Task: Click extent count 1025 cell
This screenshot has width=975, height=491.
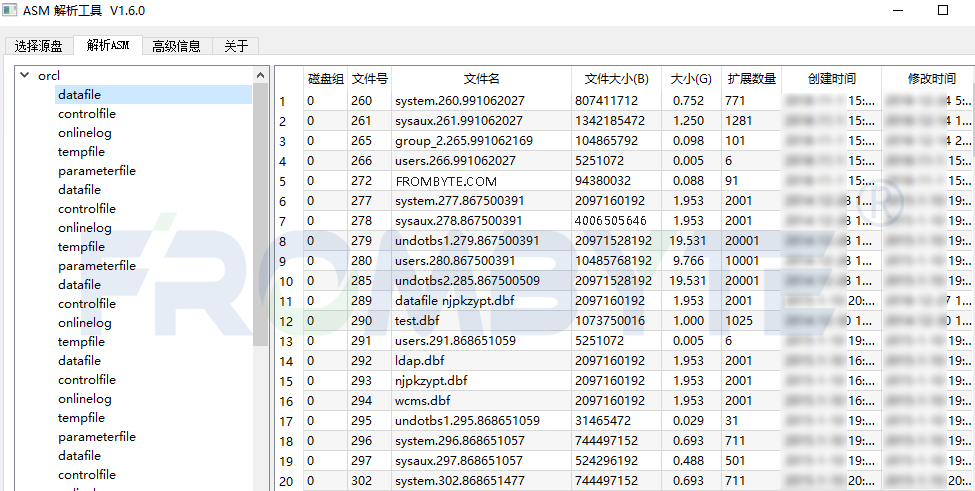Action: tap(752, 321)
